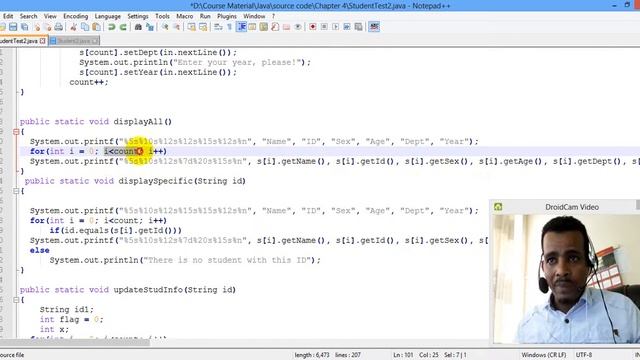Click the Save All toolbar icon
The width and height of the screenshot is (640, 360).
coord(24,27)
